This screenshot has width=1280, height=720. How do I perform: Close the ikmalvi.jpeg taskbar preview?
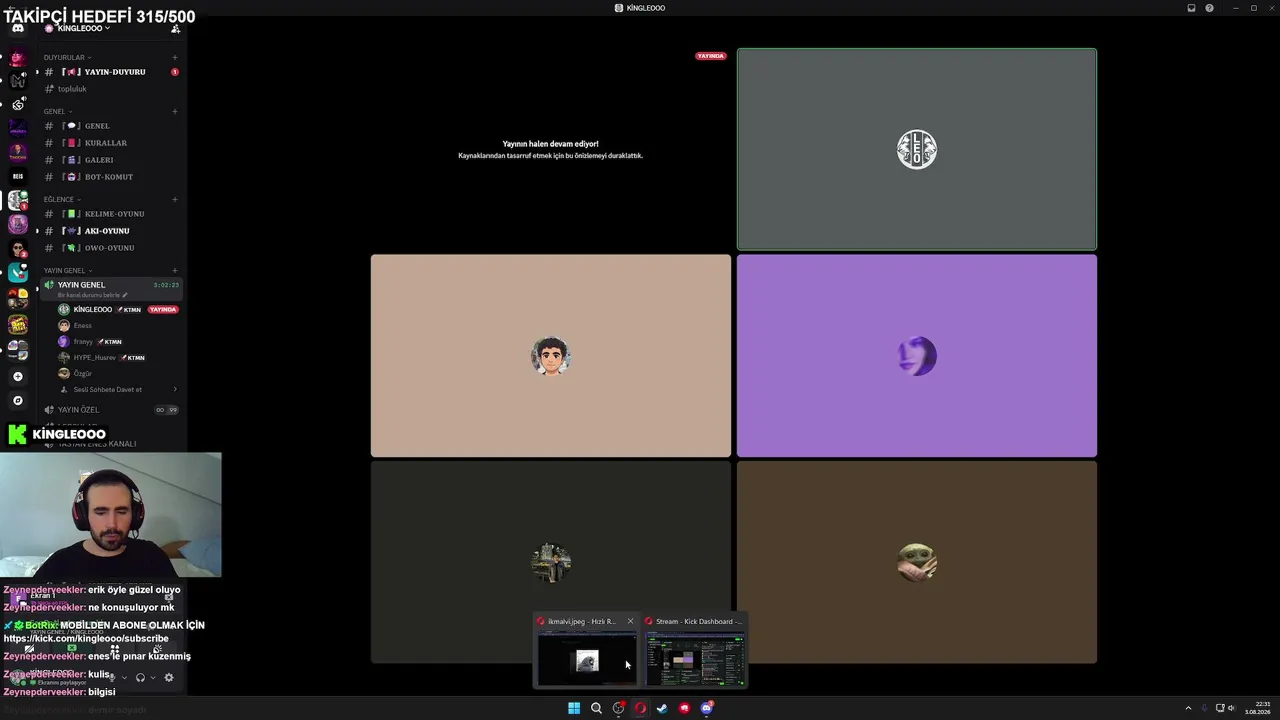coord(630,621)
